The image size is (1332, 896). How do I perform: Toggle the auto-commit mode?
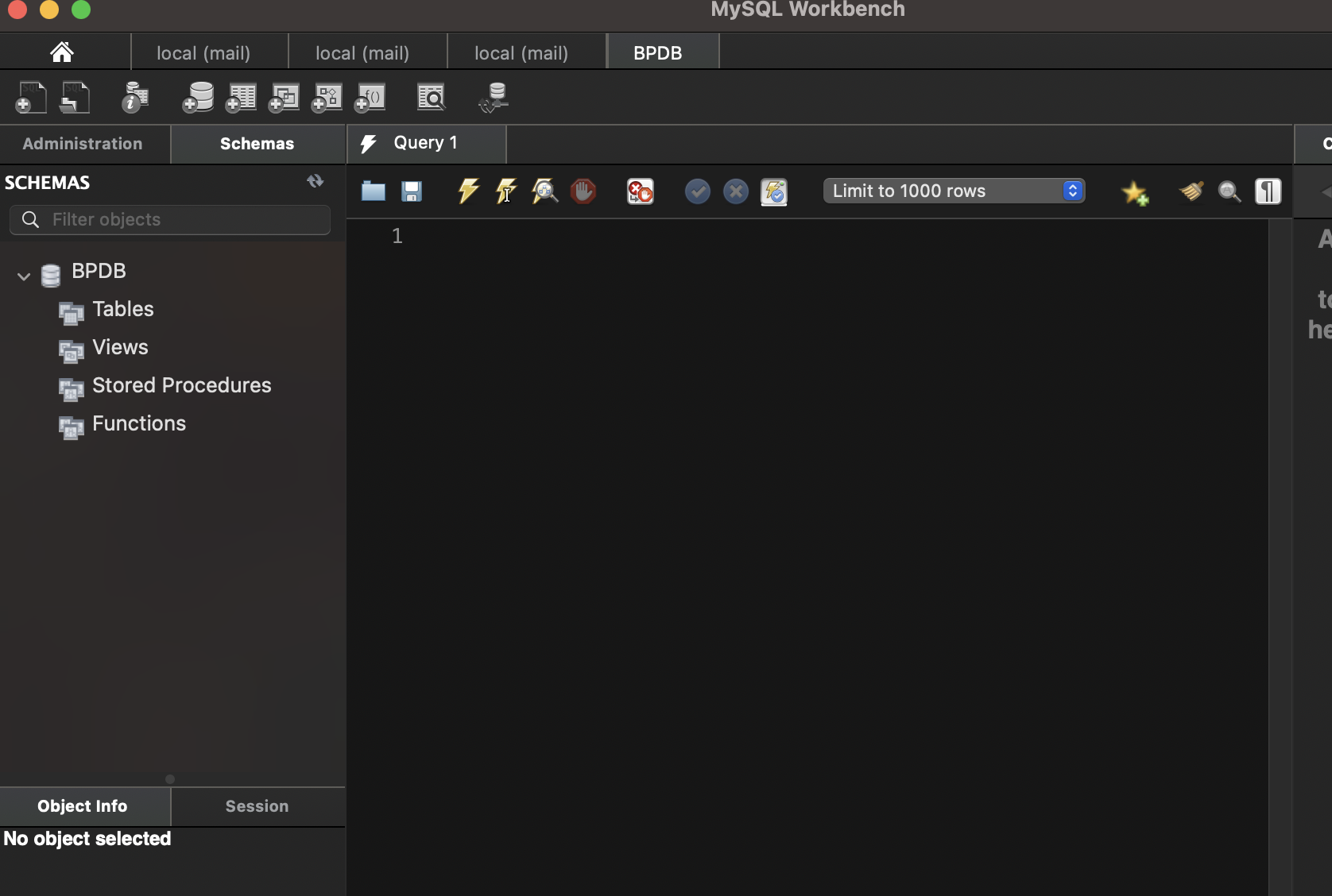tap(774, 191)
